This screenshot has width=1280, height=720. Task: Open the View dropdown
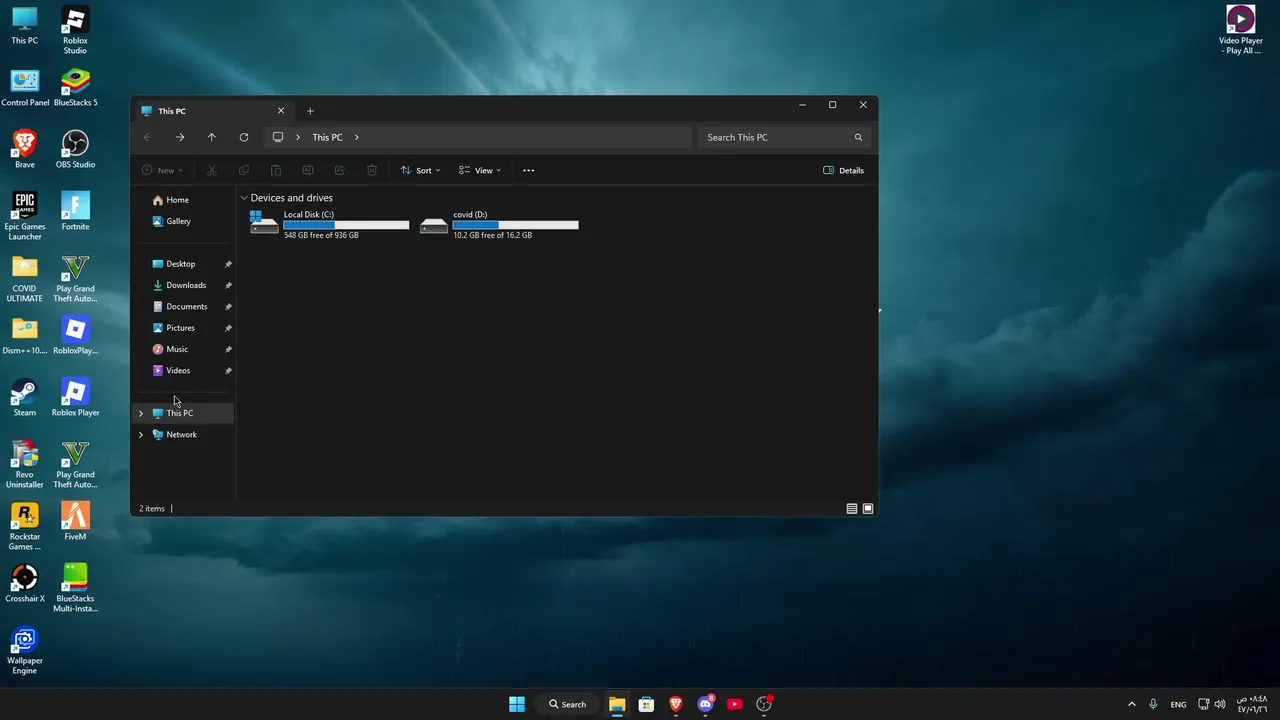click(x=480, y=170)
